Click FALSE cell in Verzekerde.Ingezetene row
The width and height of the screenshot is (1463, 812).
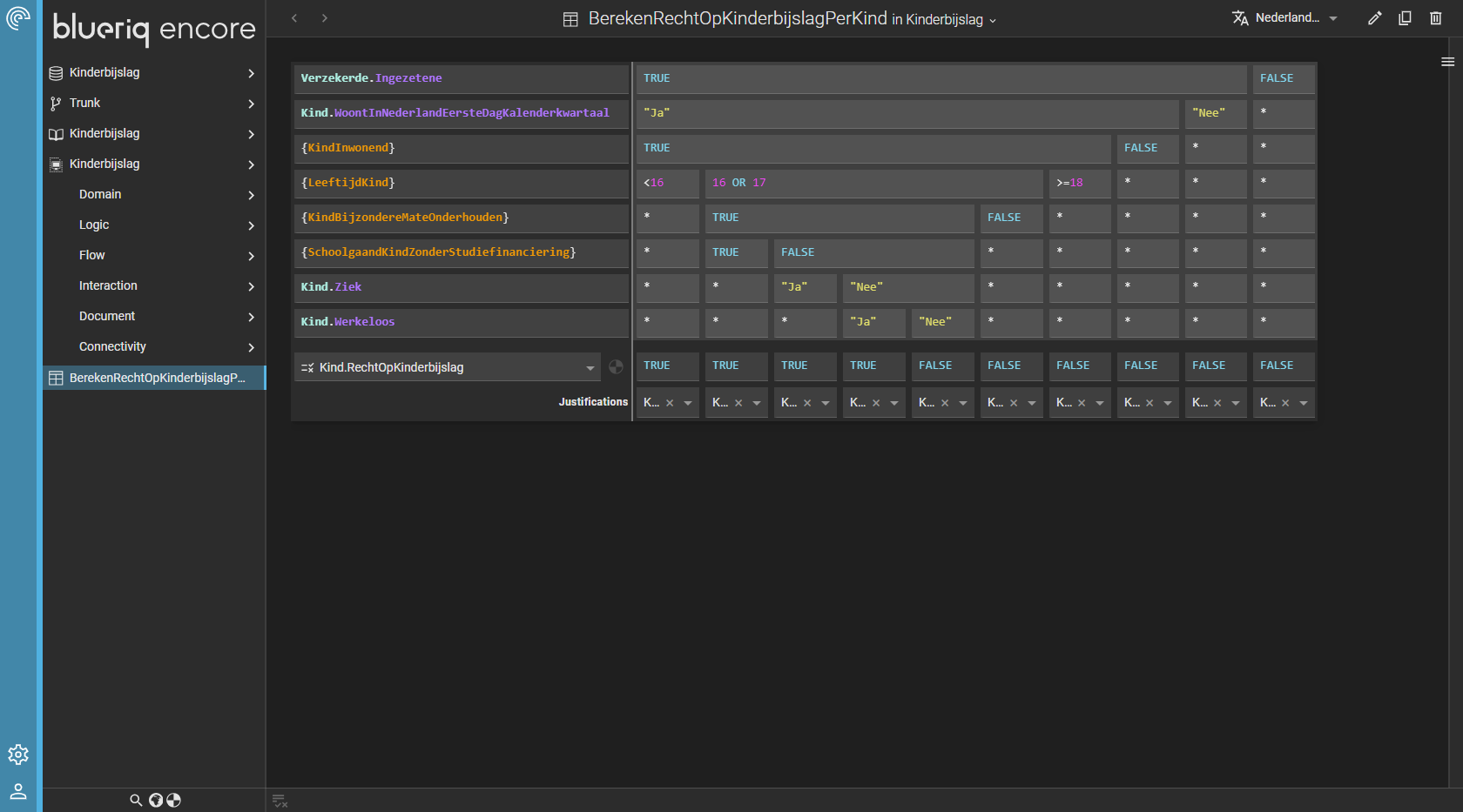[1284, 78]
